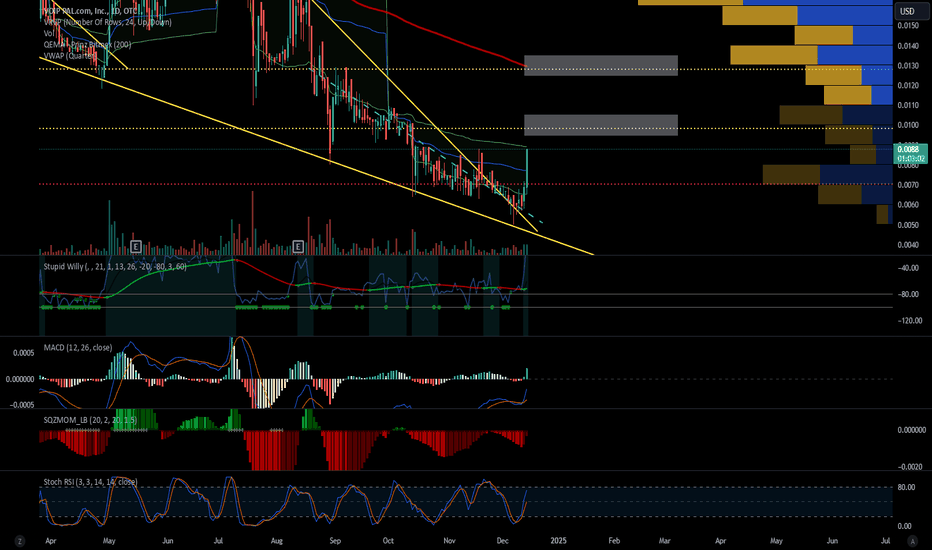The image size is (932, 550).
Task: Click the Oct label on time axis
Action: pos(388,541)
